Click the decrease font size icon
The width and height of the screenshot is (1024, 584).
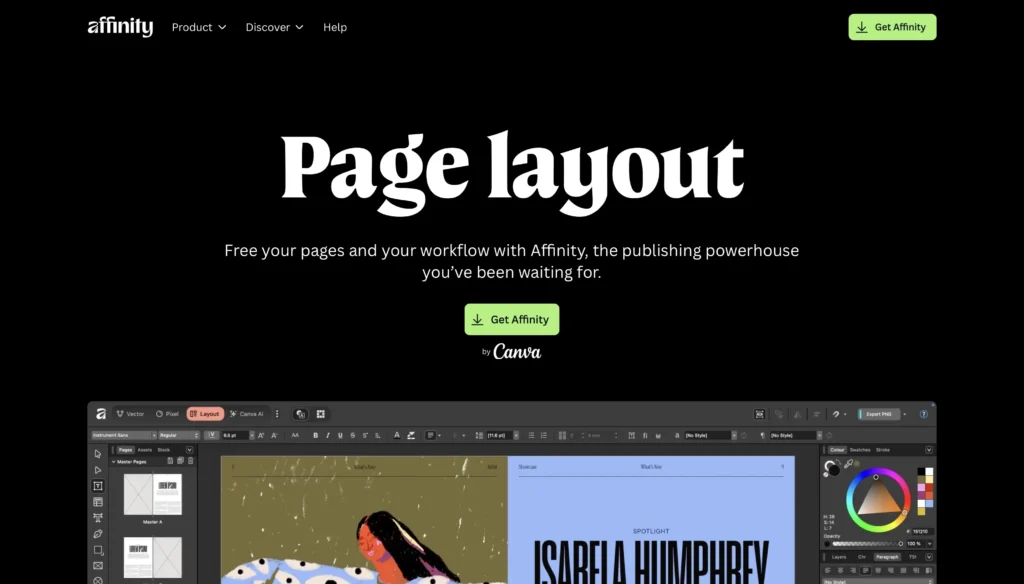click(274, 435)
